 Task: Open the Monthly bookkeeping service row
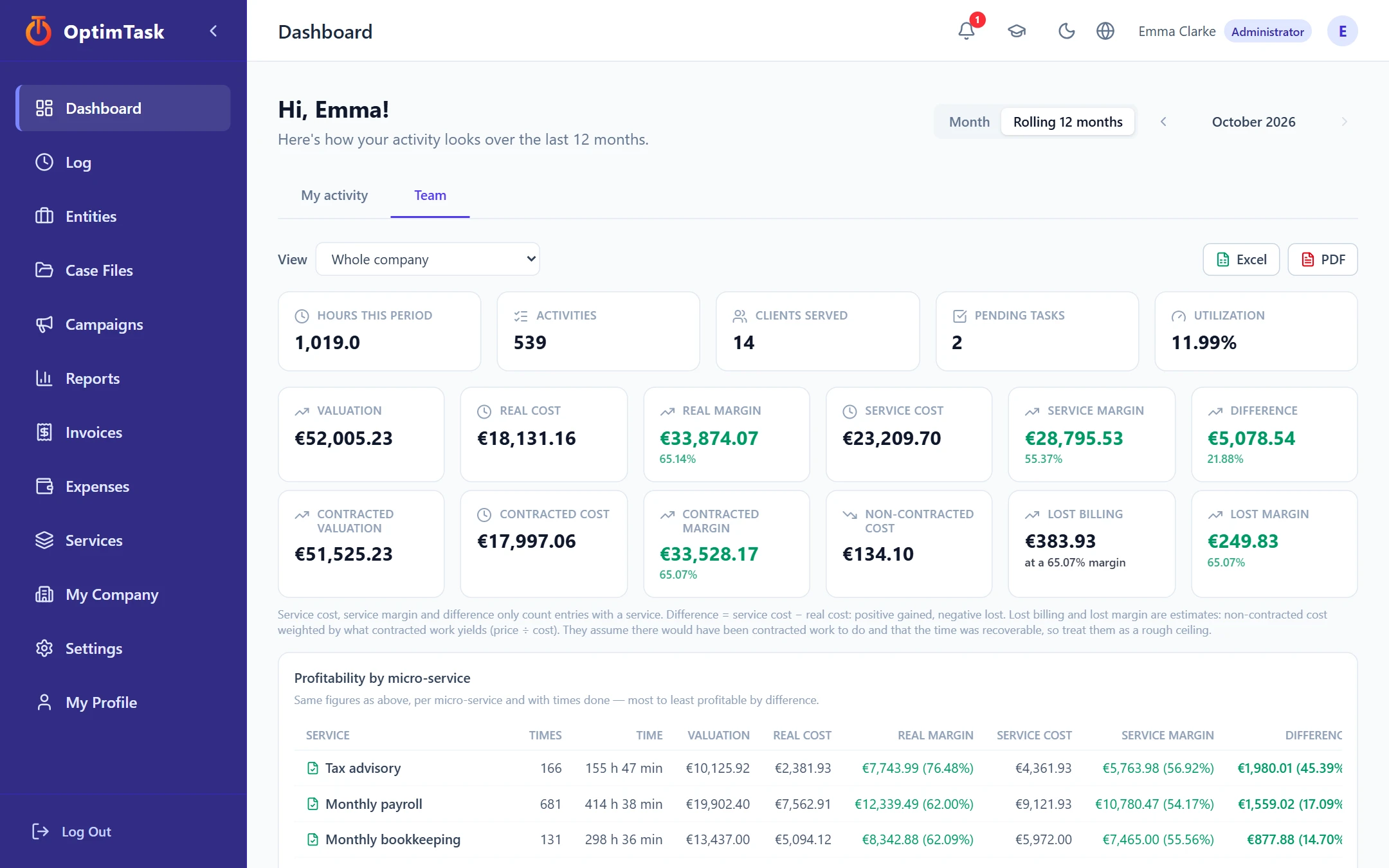pyautogui.click(x=818, y=839)
